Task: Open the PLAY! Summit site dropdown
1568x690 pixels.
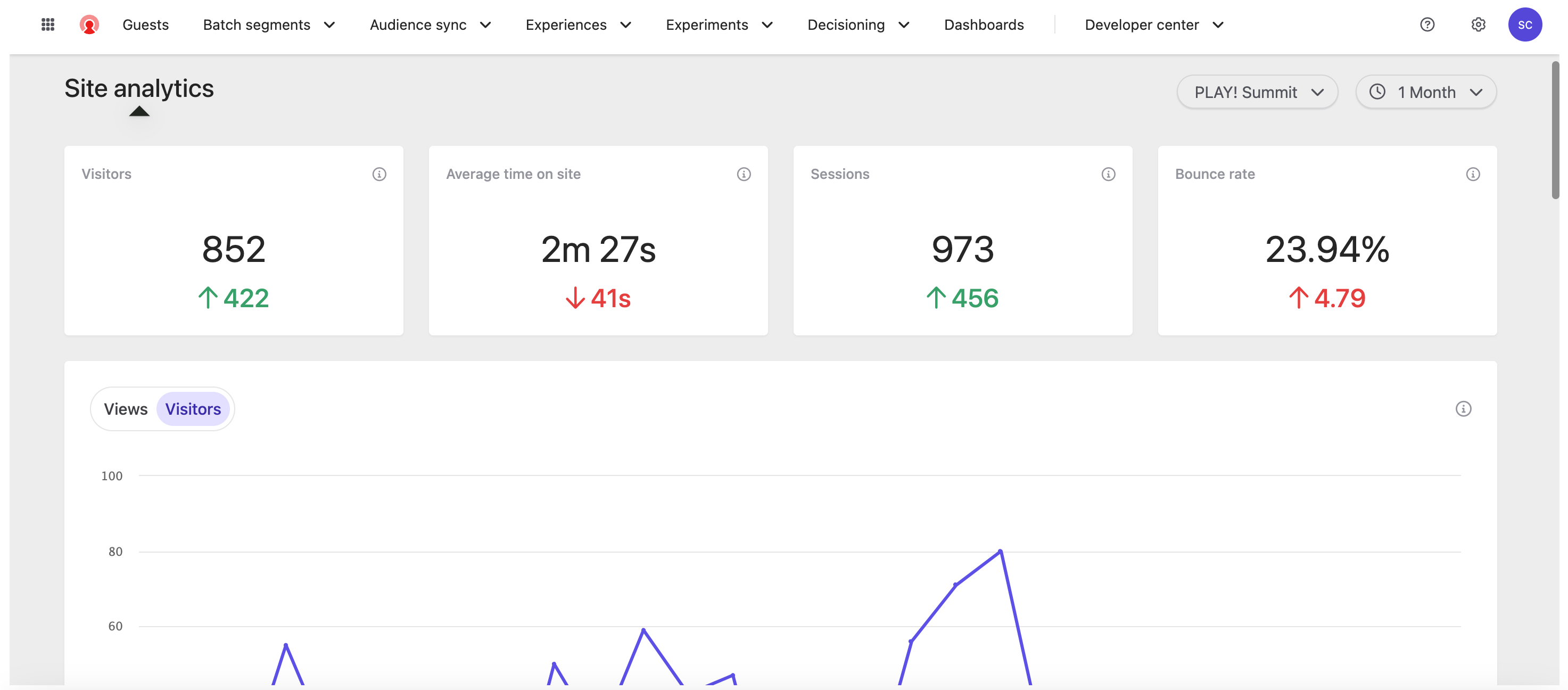Action: [1257, 92]
